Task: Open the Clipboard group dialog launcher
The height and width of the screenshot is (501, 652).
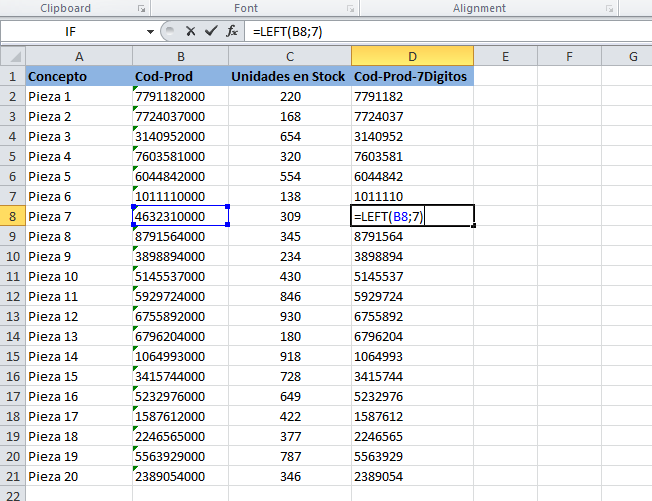Action: click(x=139, y=9)
